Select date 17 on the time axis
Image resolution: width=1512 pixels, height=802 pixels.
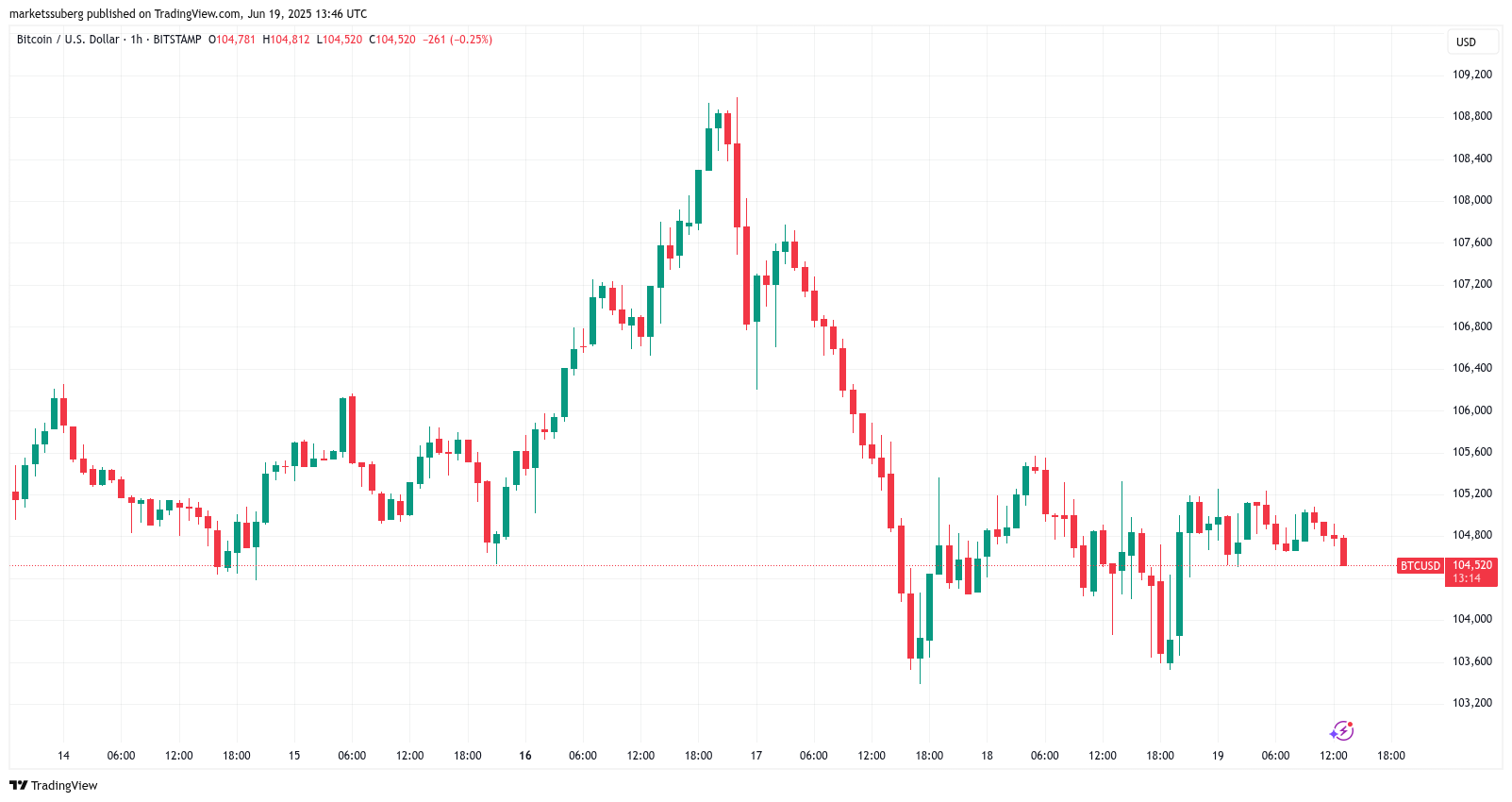pos(756,756)
